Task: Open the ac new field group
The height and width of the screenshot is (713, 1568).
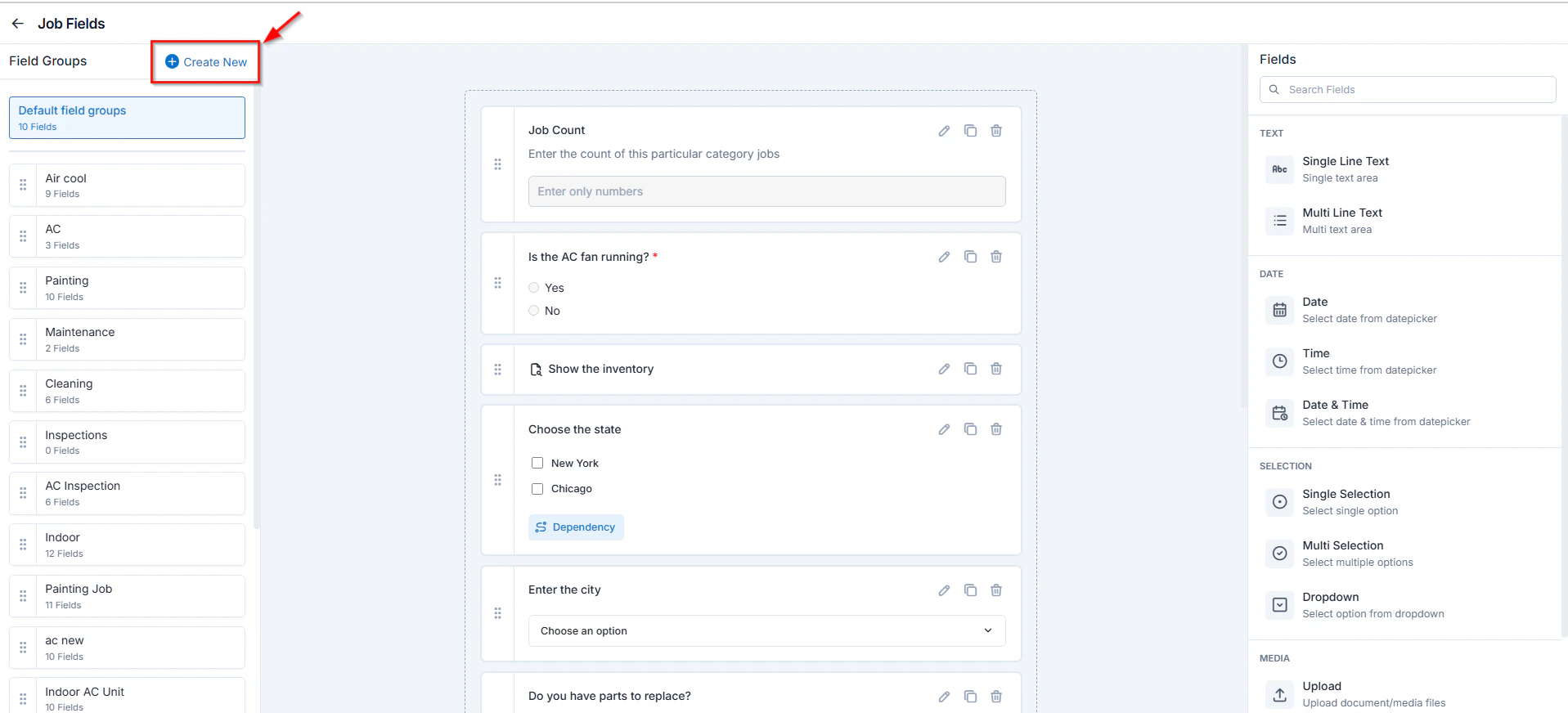Action: [x=127, y=648]
